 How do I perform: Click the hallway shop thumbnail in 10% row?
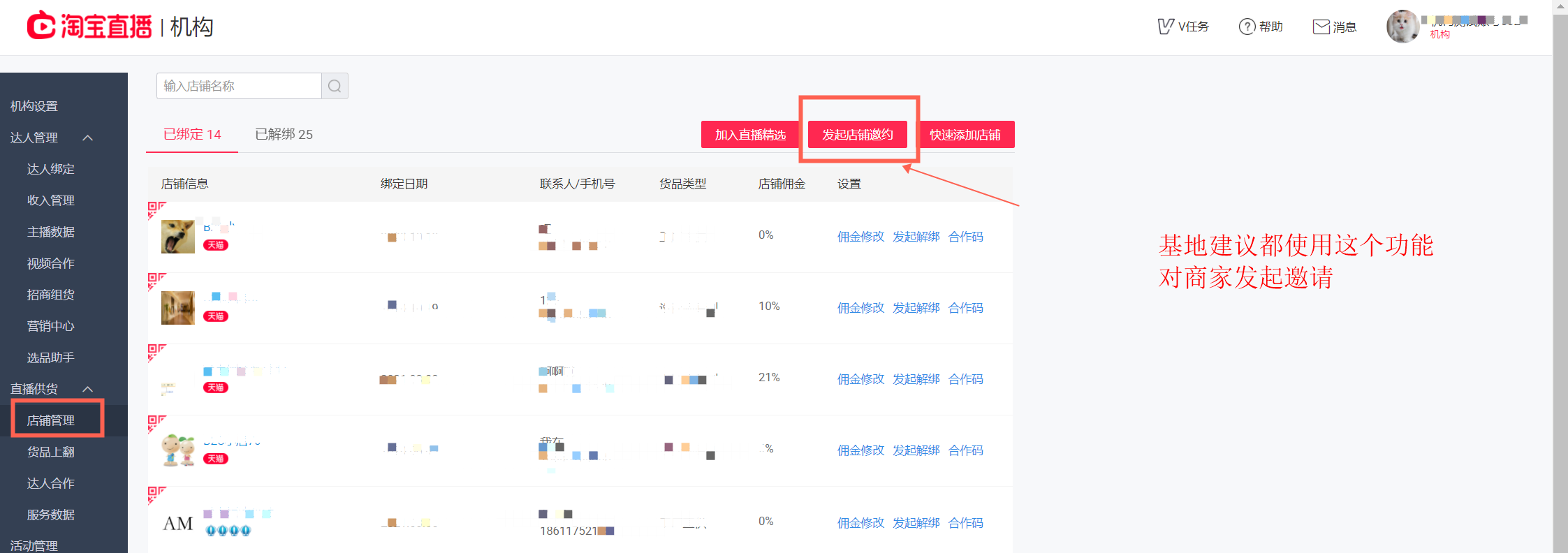click(178, 308)
